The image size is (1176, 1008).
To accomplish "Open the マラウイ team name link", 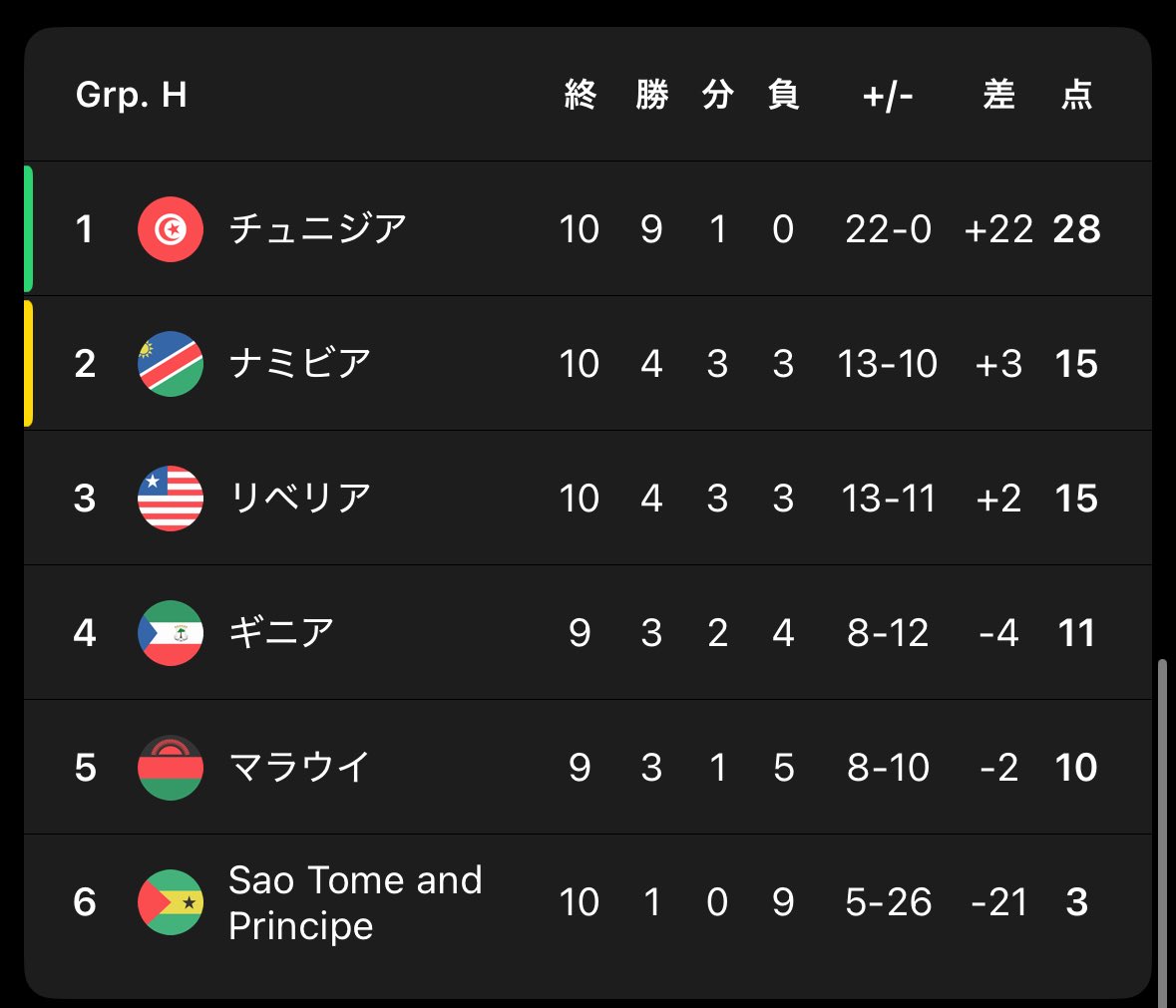I will (x=300, y=768).
